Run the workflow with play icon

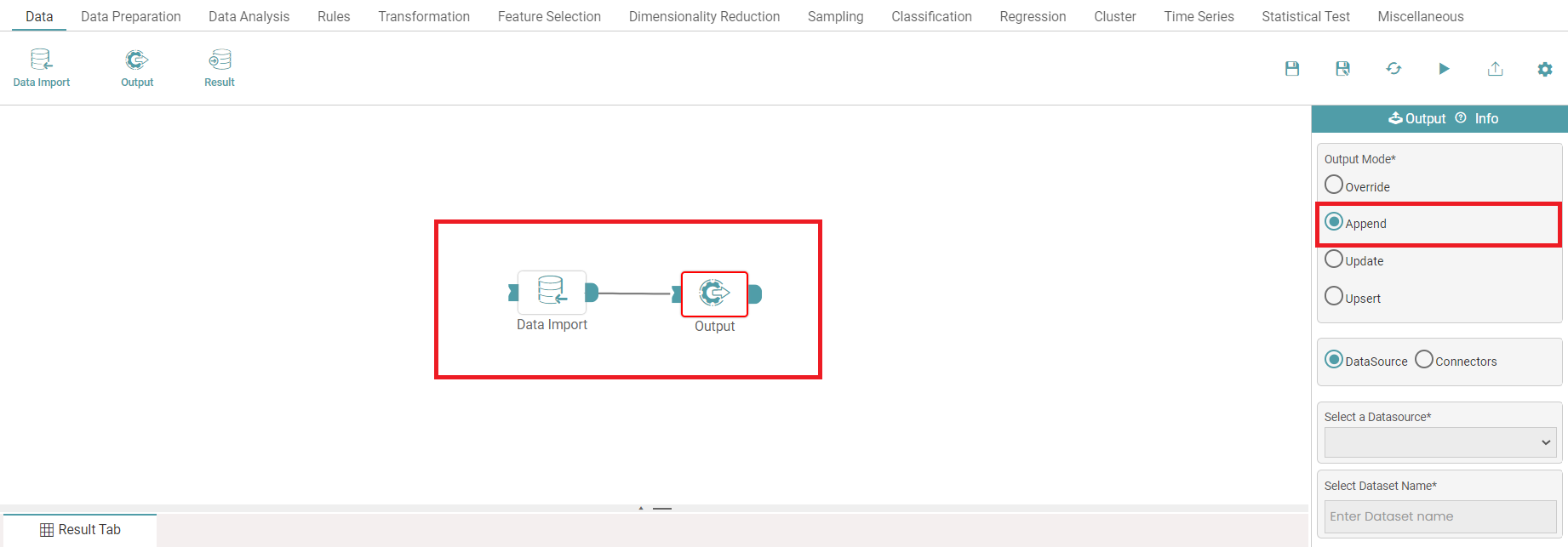click(1444, 69)
